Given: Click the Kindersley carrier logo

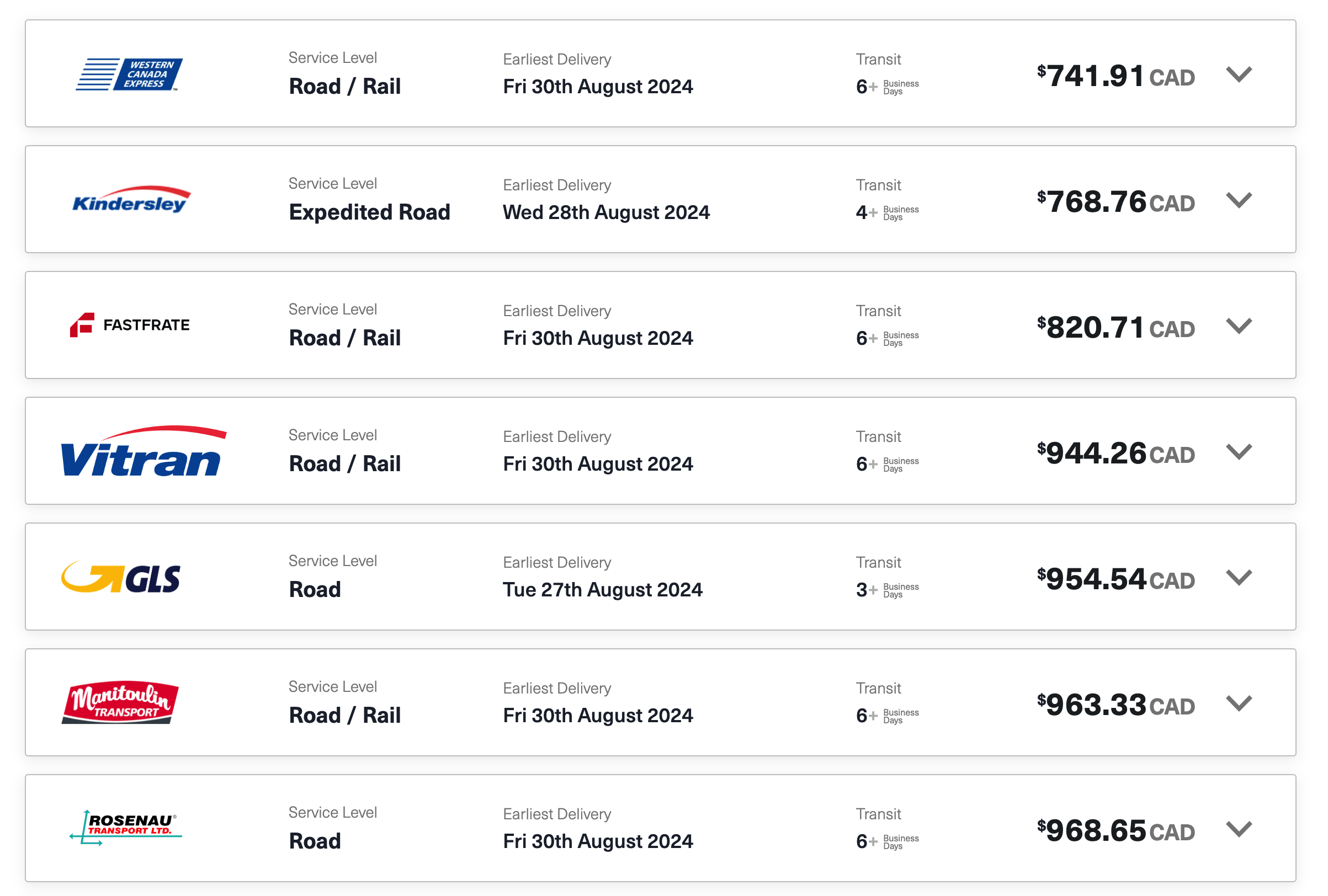Looking at the screenshot, I should (131, 200).
